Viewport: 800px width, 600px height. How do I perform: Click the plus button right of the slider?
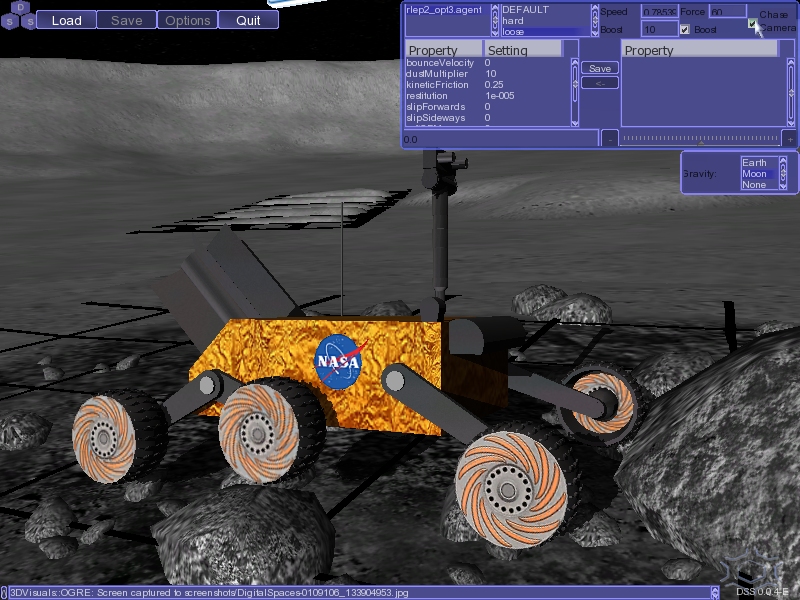[790, 139]
